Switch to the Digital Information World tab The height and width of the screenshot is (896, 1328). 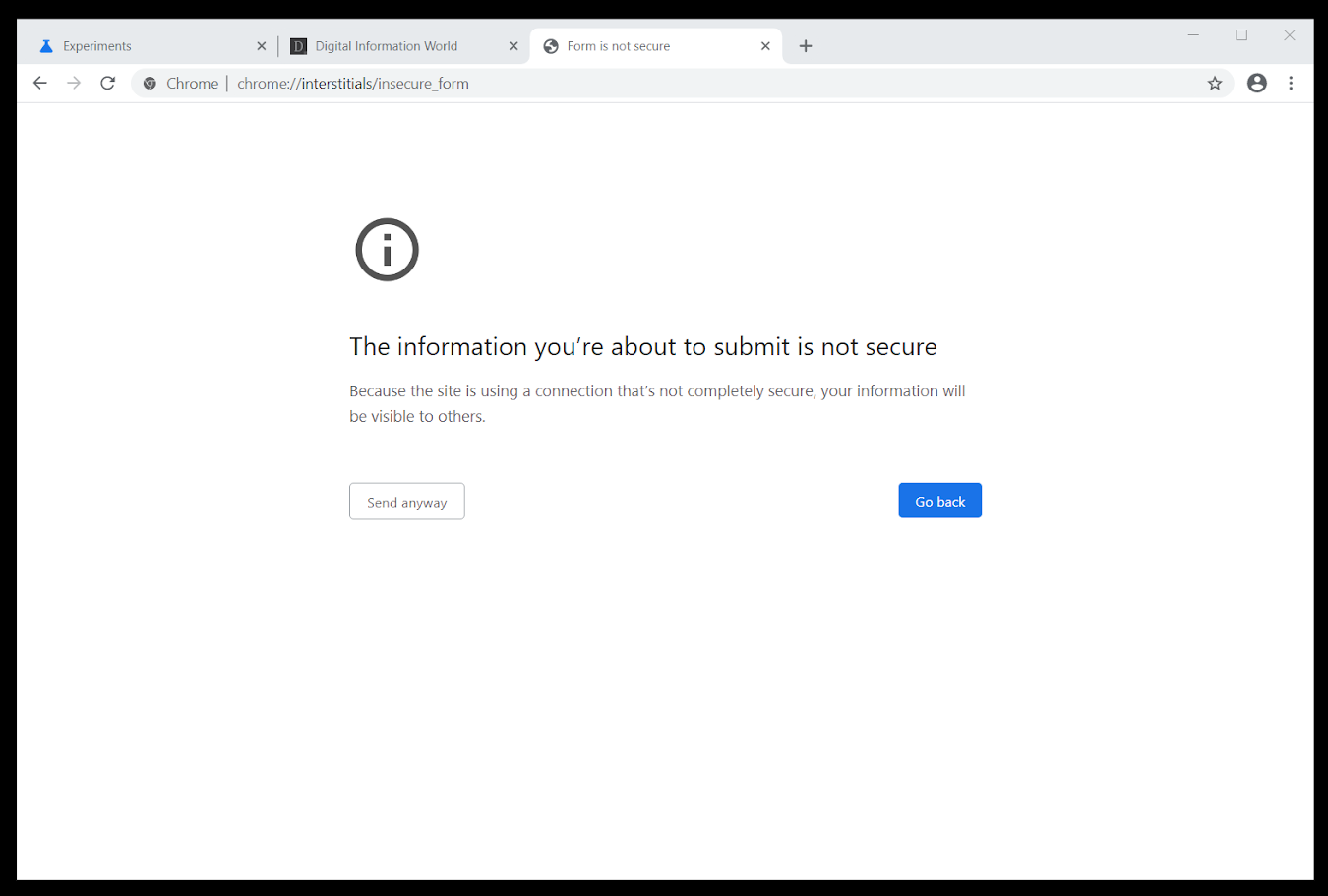point(393,46)
